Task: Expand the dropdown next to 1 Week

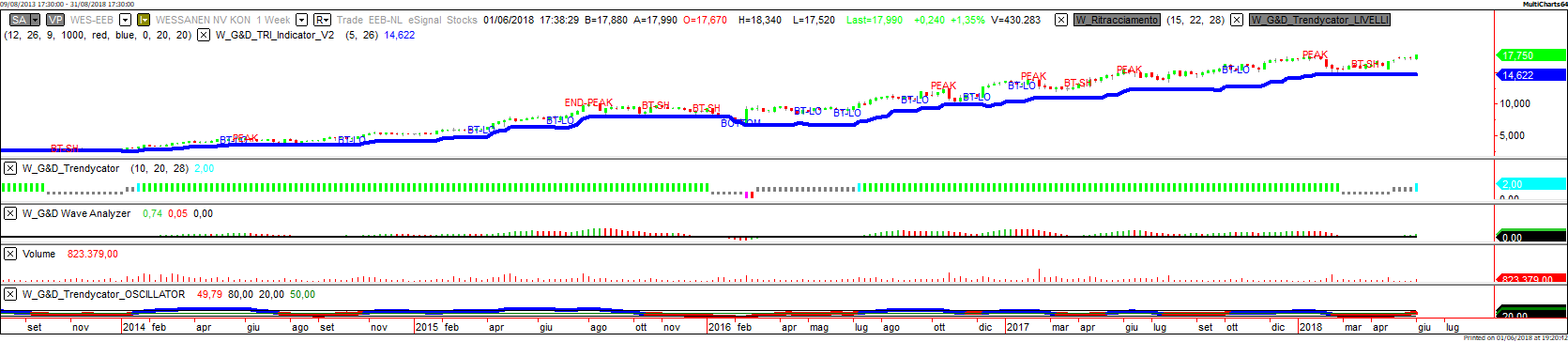Action: click(x=301, y=20)
